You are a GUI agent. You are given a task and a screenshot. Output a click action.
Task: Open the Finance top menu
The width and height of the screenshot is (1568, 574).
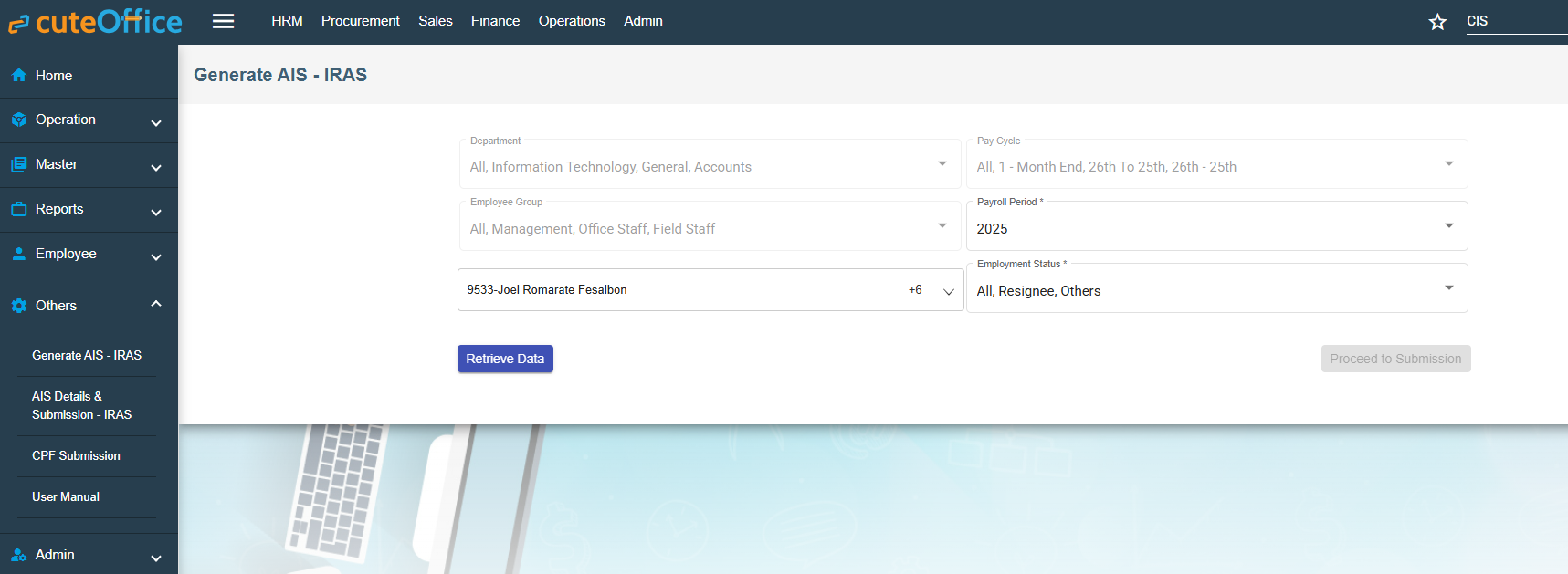(495, 21)
